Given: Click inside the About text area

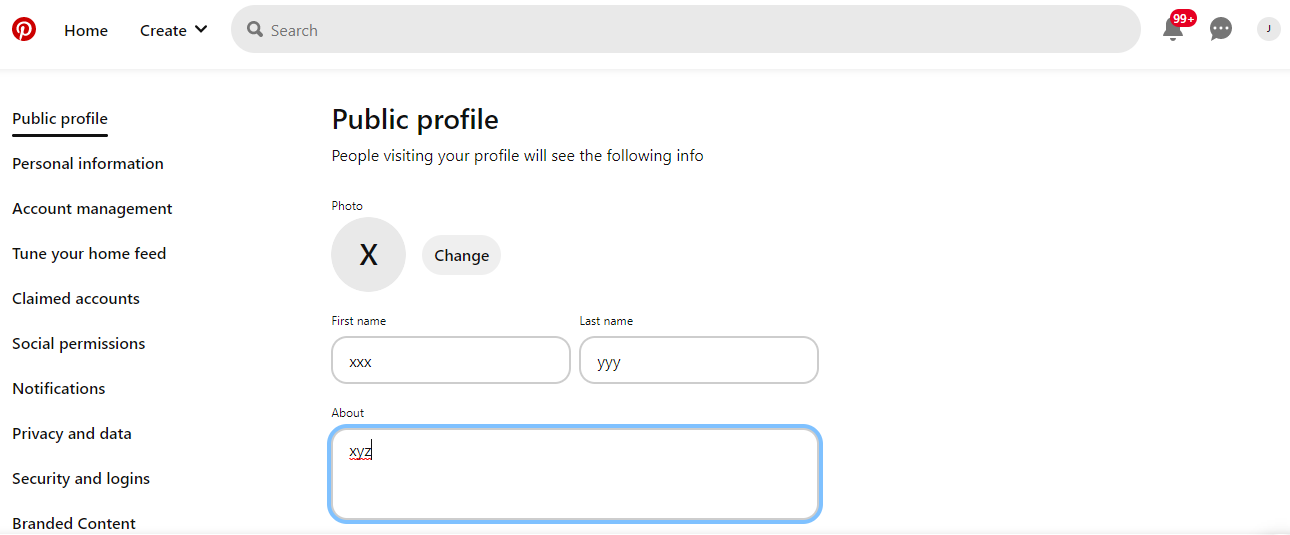Looking at the screenshot, I should tap(575, 475).
